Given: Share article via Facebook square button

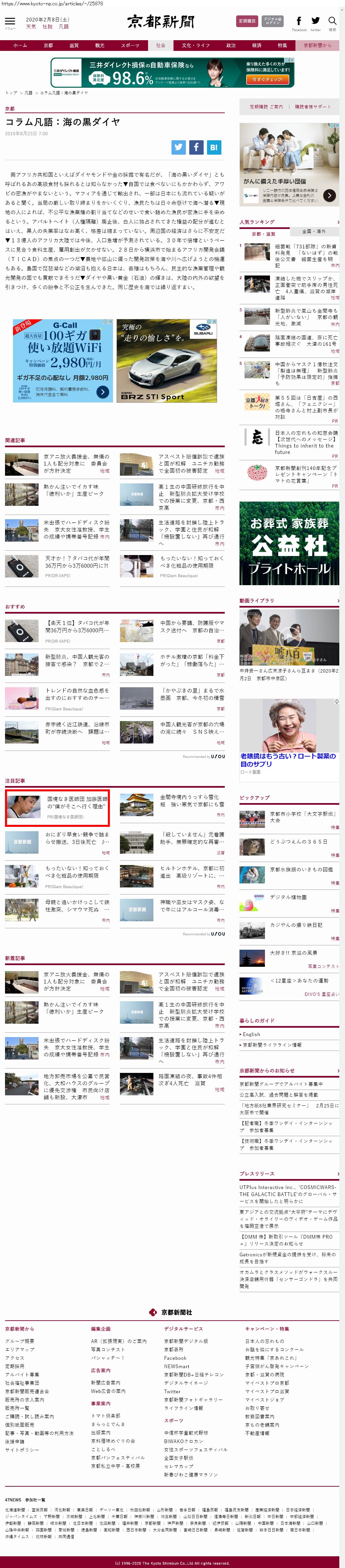Looking at the screenshot, I should pos(196,147).
